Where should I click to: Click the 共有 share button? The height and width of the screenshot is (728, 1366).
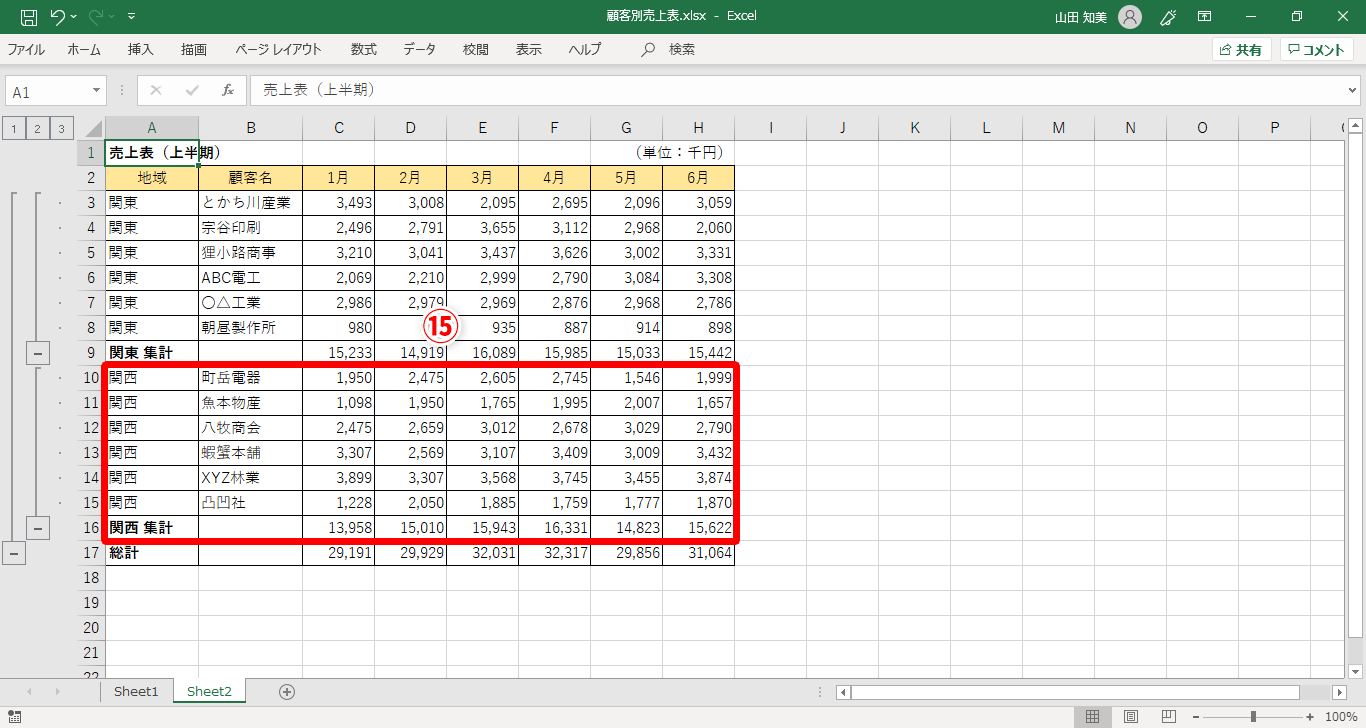(1241, 49)
